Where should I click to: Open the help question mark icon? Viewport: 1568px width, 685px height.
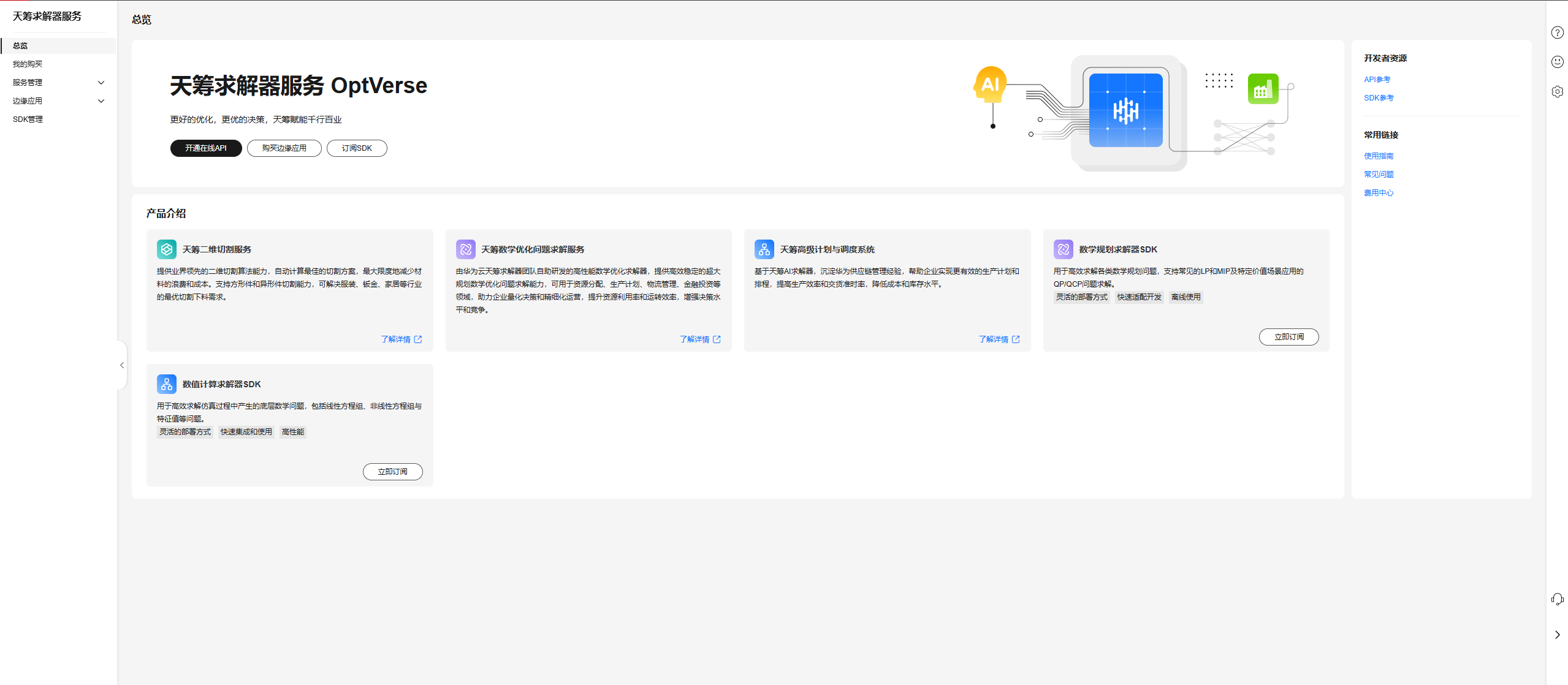click(x=1557, y=32)
